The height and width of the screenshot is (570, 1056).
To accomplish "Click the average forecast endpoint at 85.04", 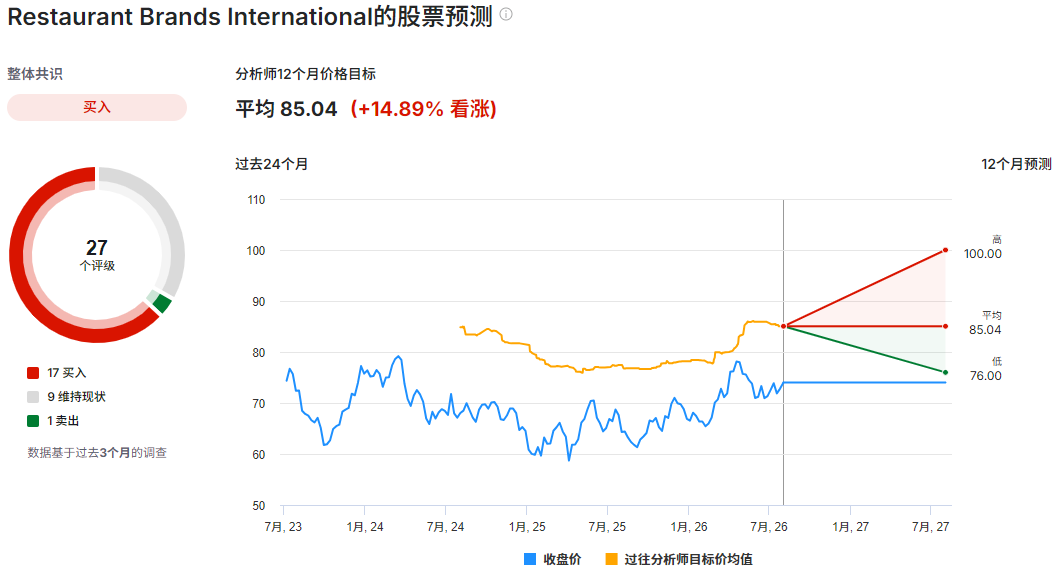I will 946,326.
